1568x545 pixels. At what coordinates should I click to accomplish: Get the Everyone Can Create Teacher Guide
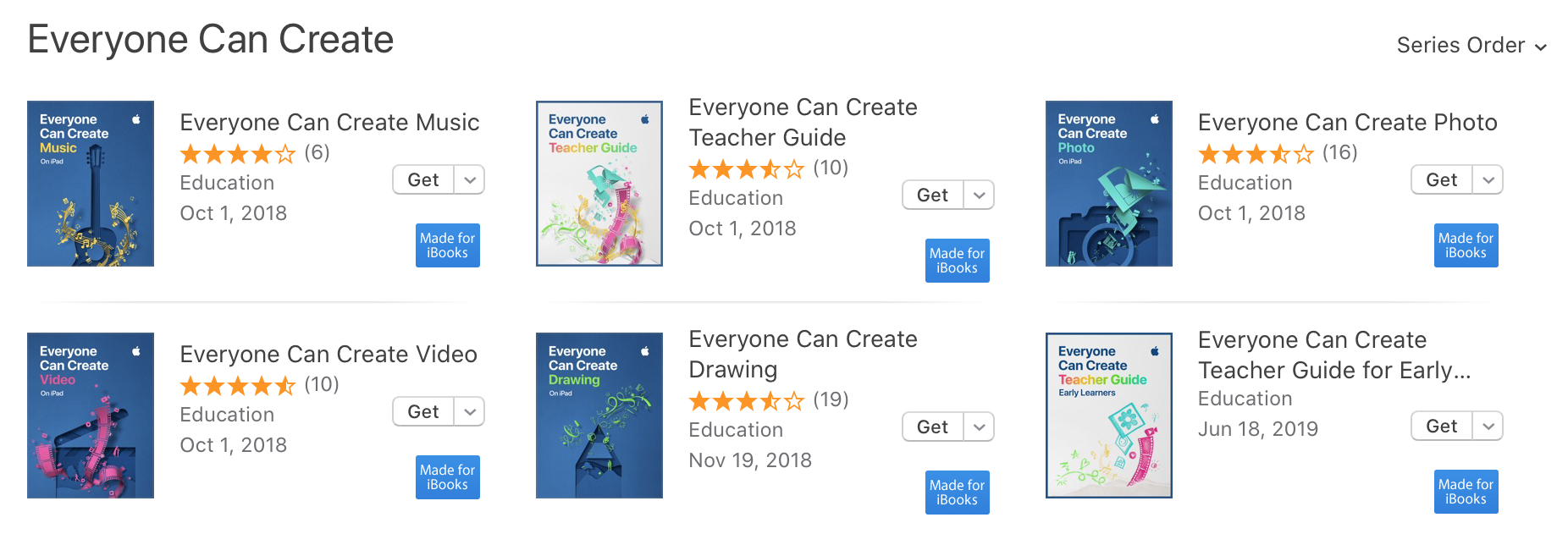[932, 195]
